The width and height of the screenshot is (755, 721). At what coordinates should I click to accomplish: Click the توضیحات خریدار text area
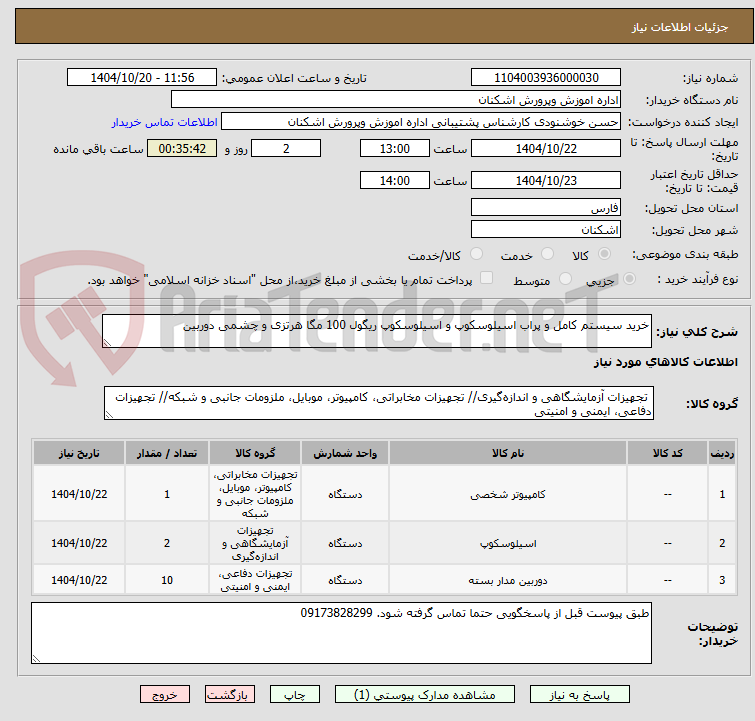tap(341, 633)
